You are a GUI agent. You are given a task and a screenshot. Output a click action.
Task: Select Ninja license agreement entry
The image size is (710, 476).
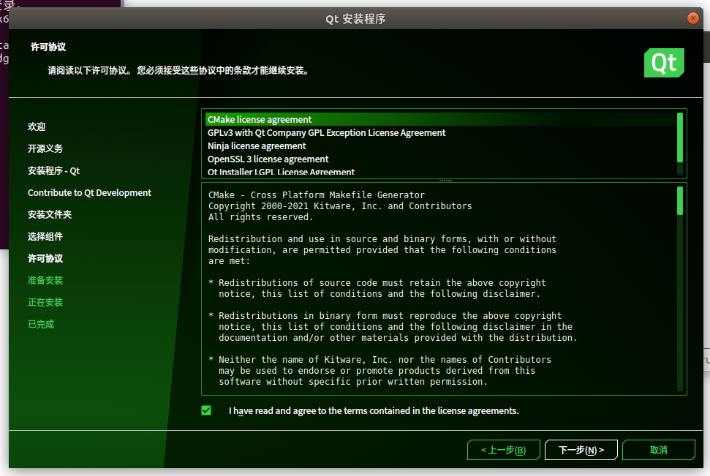[x=256, y=146]
